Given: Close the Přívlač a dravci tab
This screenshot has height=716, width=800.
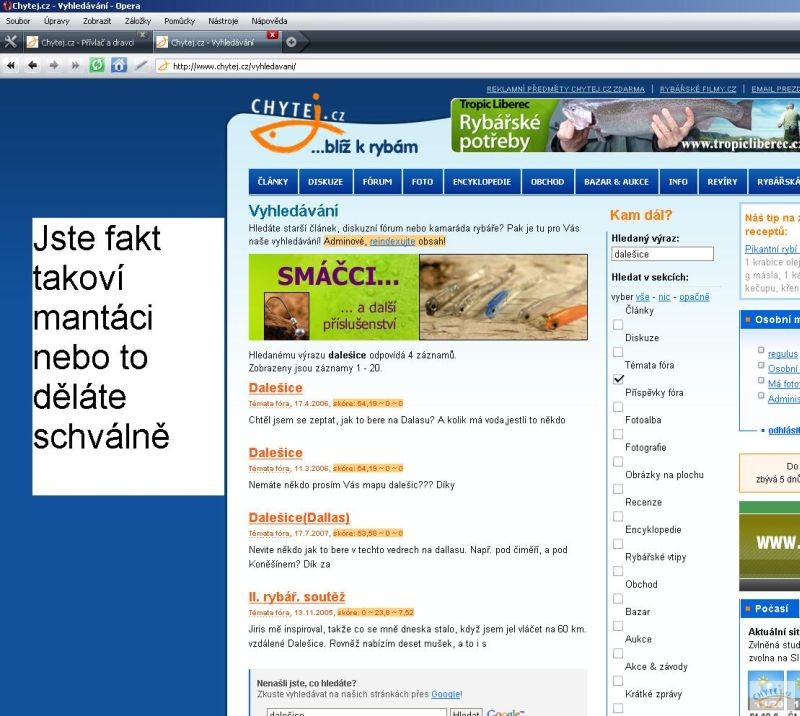Looking at the screenshot, I should (143, 35).
